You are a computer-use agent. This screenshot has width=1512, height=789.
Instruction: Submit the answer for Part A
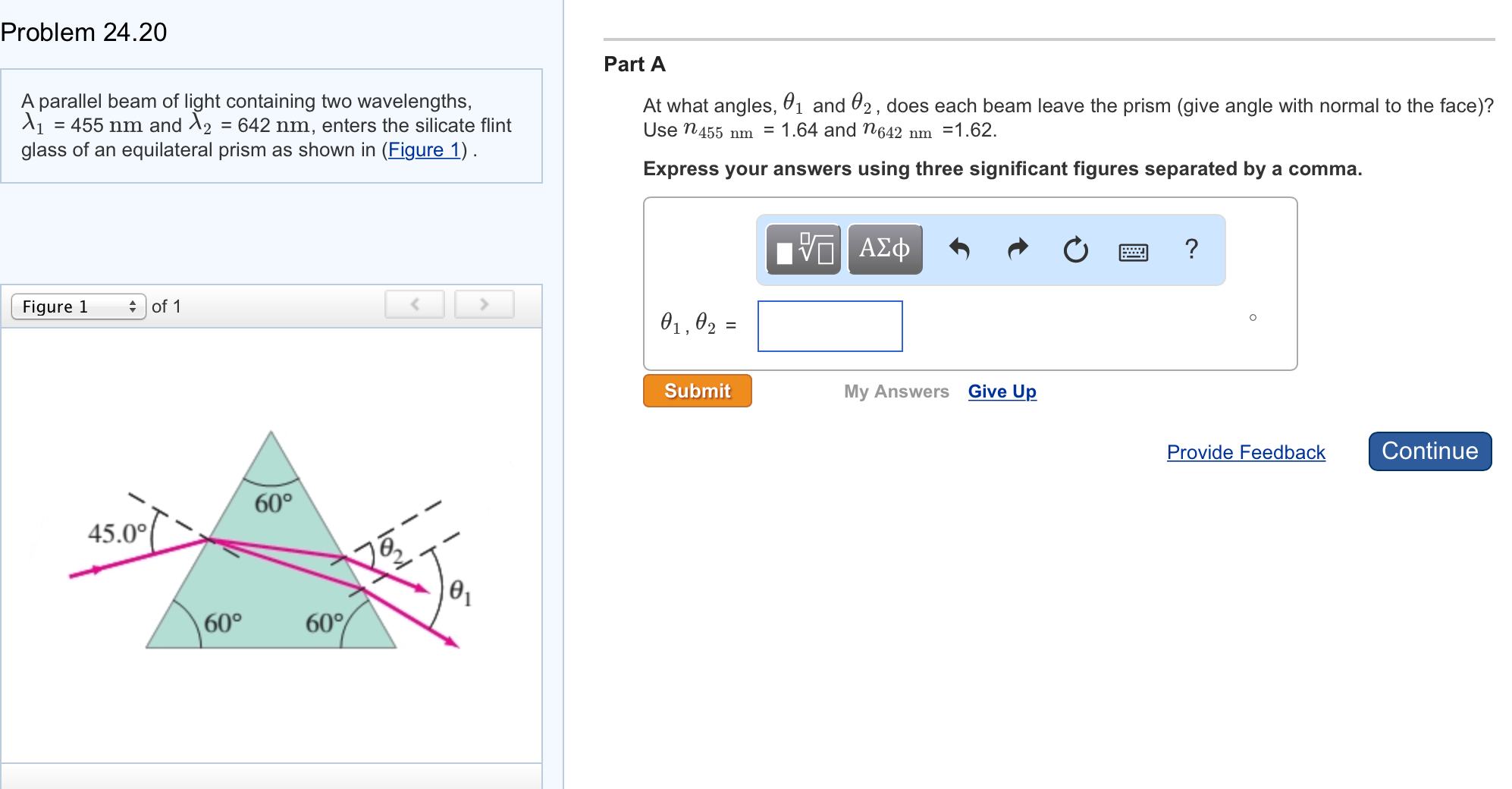coord(696,391)
